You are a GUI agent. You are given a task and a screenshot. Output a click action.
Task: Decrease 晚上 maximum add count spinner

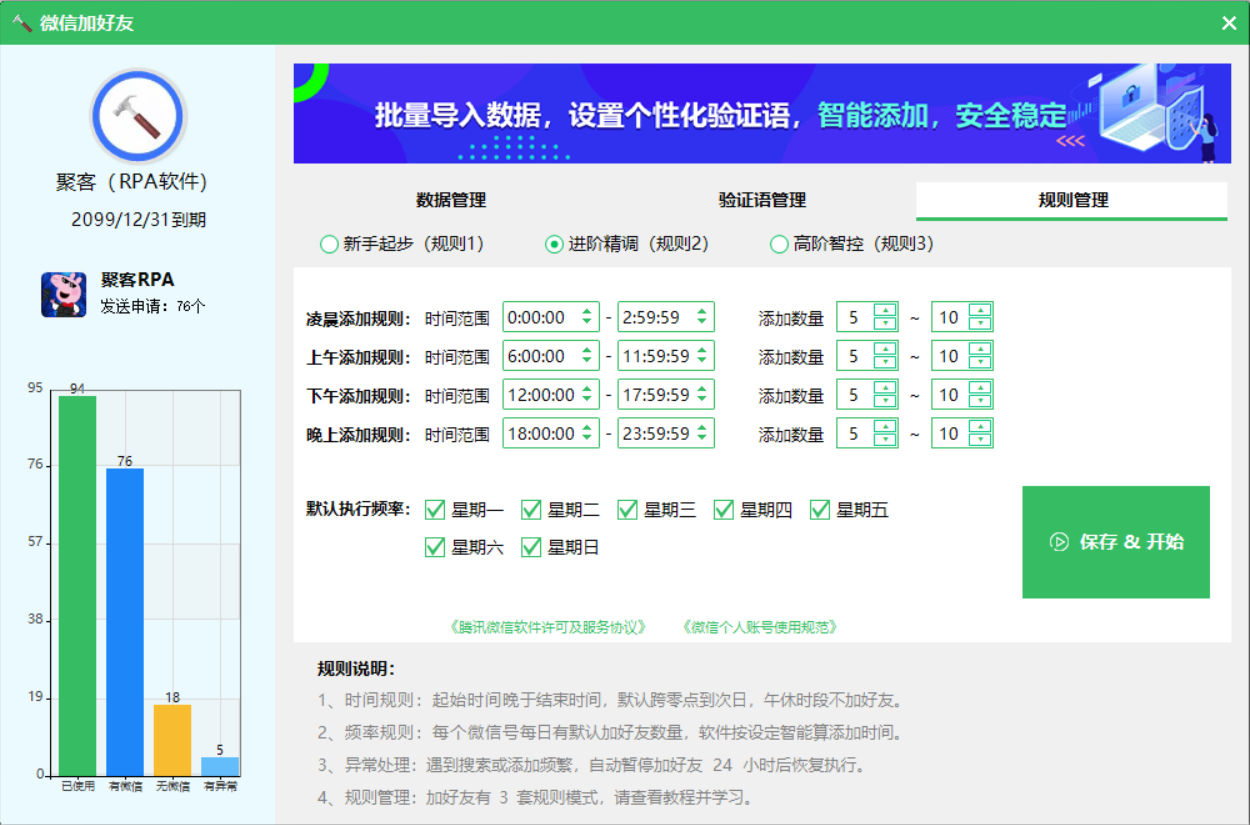[980, 441]
